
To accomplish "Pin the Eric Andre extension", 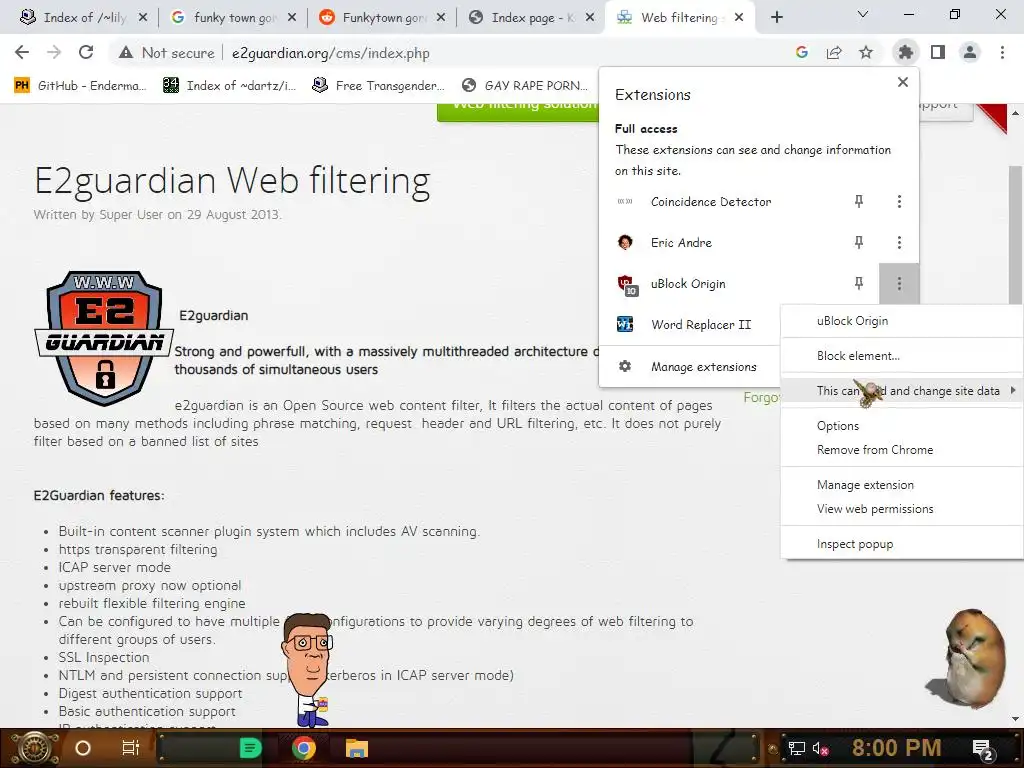I will (859, 243).
